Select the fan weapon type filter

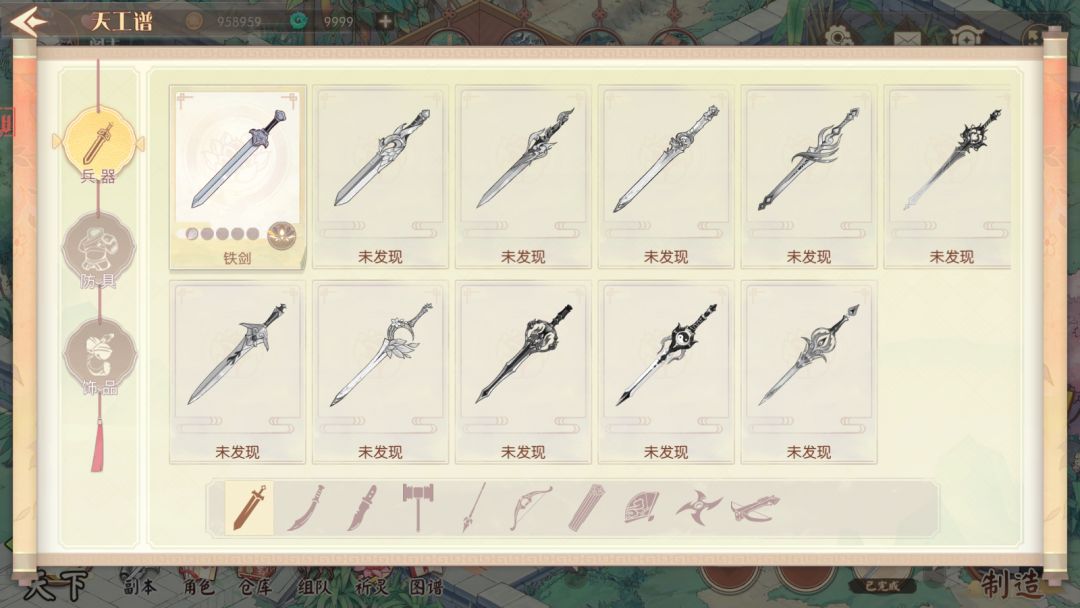[x=641, y=508]
